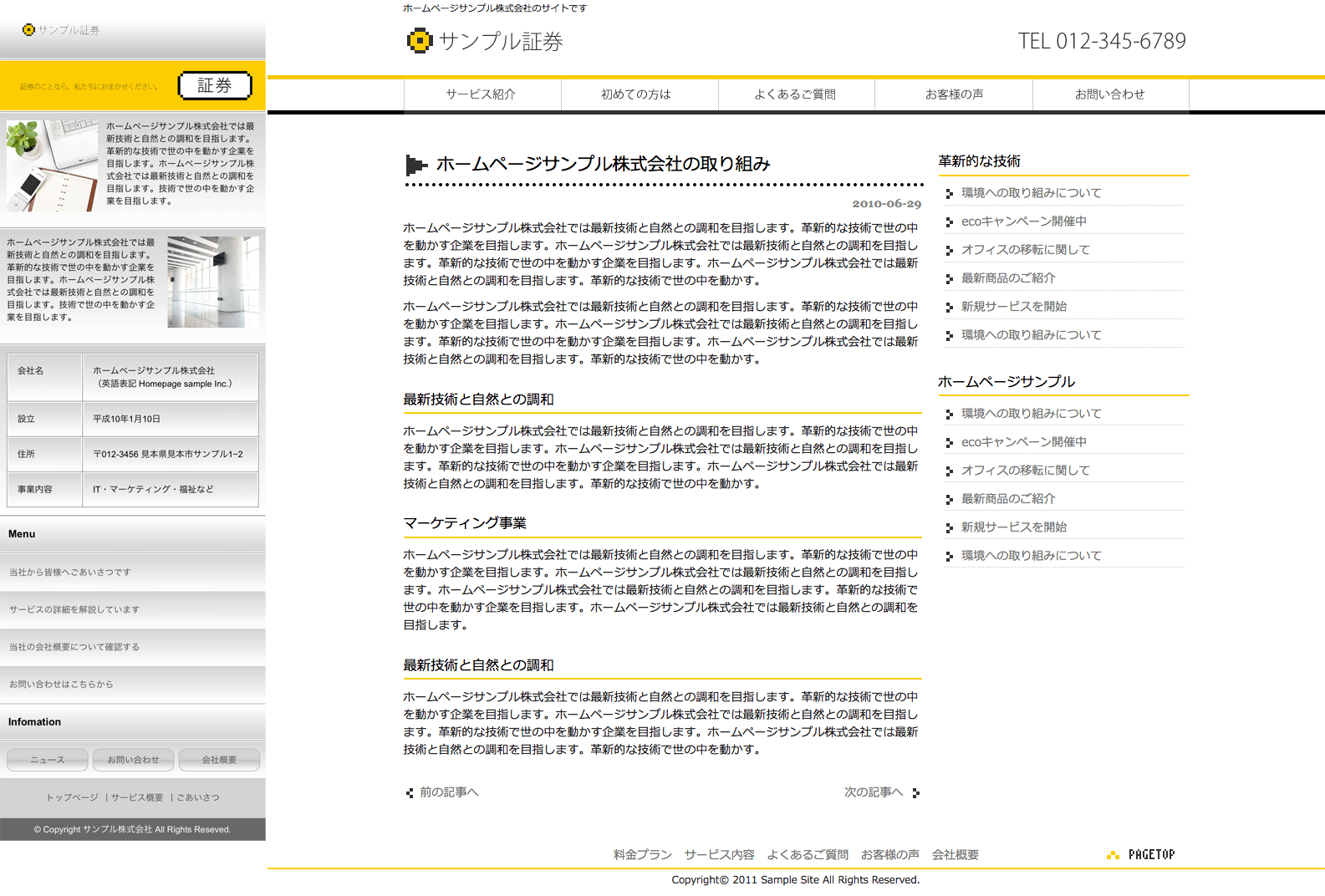Click the flag icon beside article title

tap(415, 165)
